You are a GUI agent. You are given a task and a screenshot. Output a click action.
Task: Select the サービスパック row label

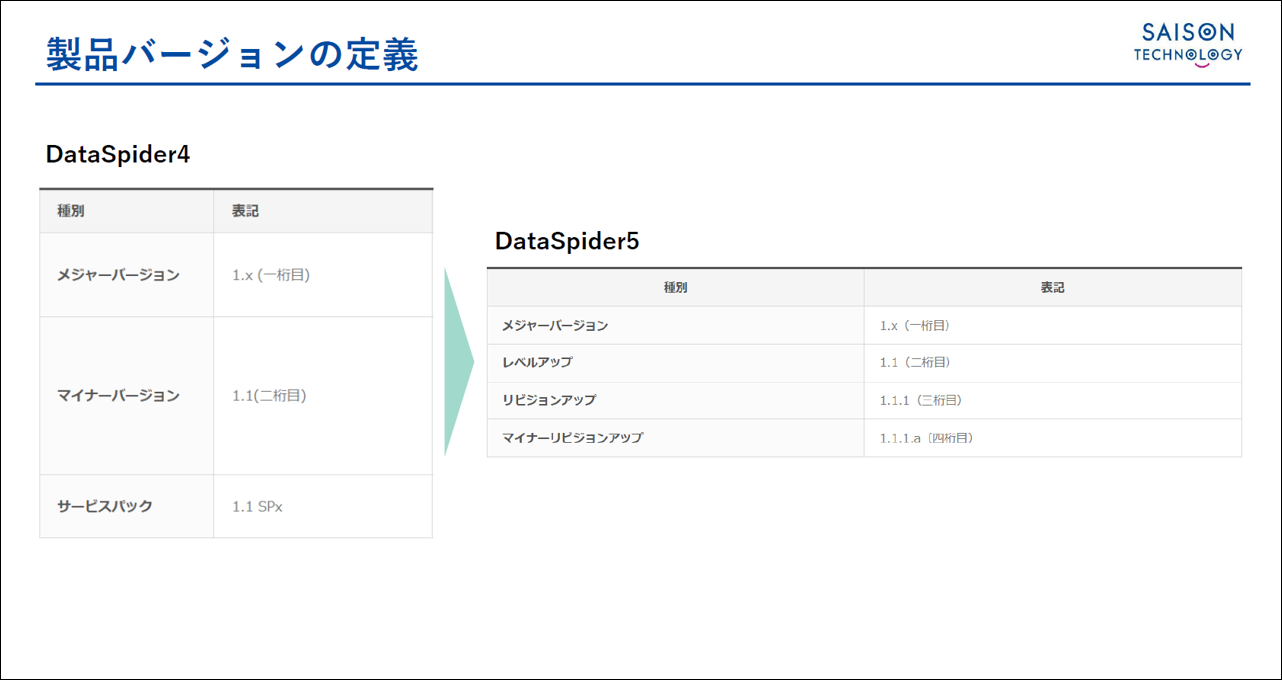105,506
